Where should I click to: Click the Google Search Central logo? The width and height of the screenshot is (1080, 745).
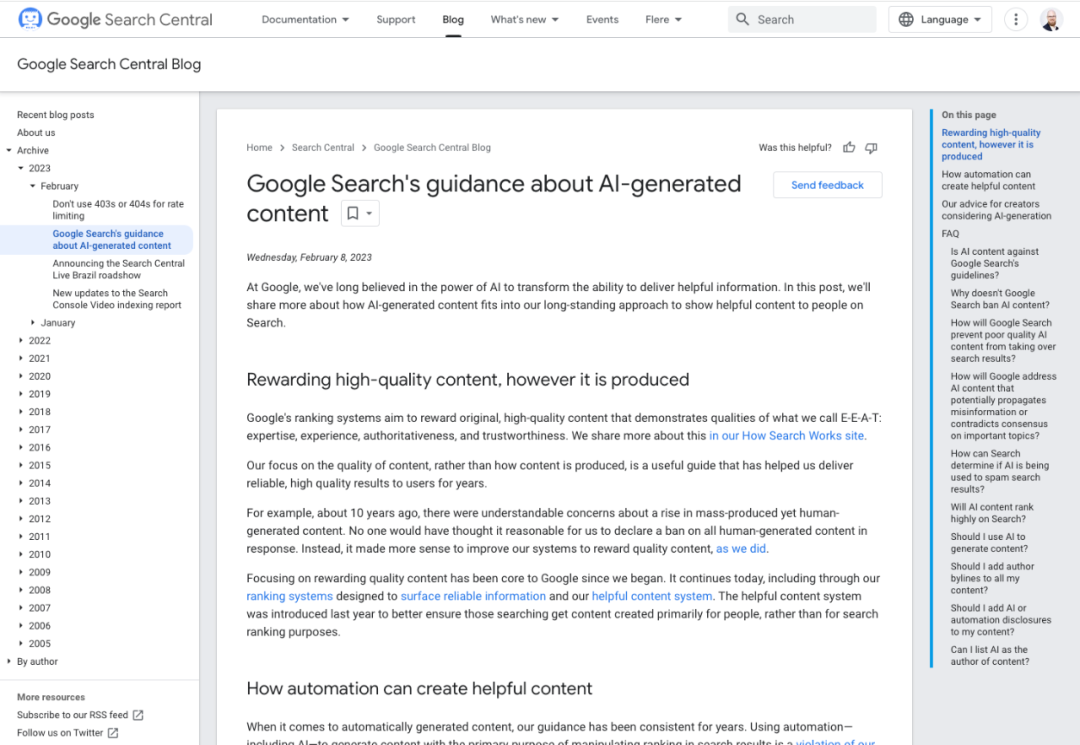tap(116, 19)
